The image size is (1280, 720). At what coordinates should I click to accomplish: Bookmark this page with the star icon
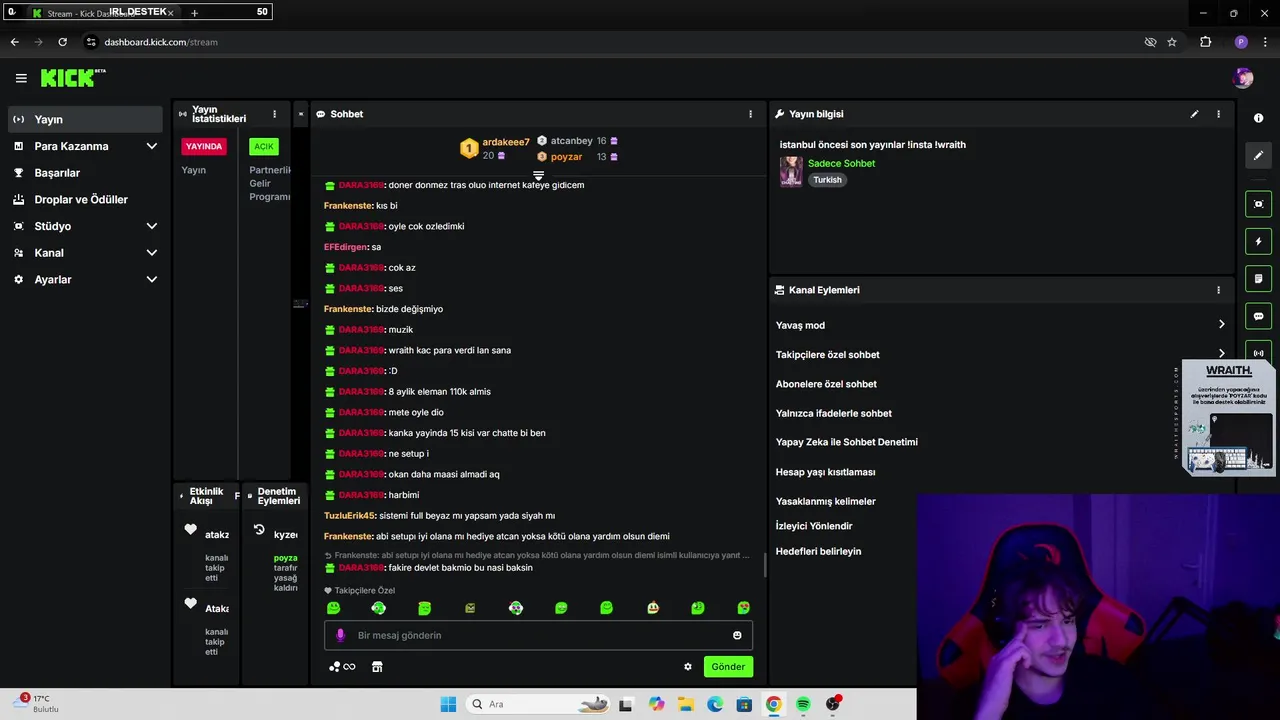pos(1172,42)
